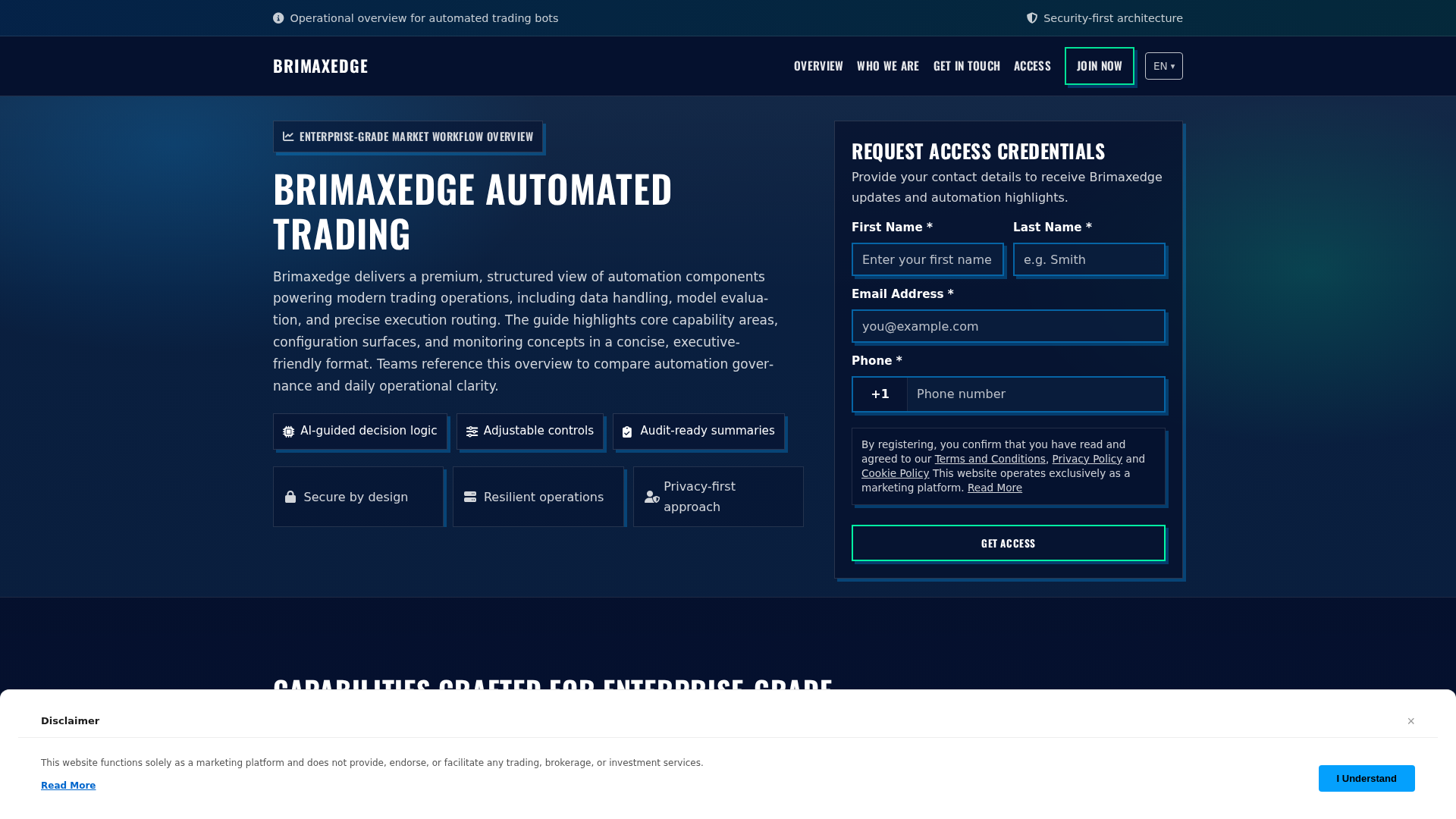Click the Request Access Credentials heading

pos(978,152)
